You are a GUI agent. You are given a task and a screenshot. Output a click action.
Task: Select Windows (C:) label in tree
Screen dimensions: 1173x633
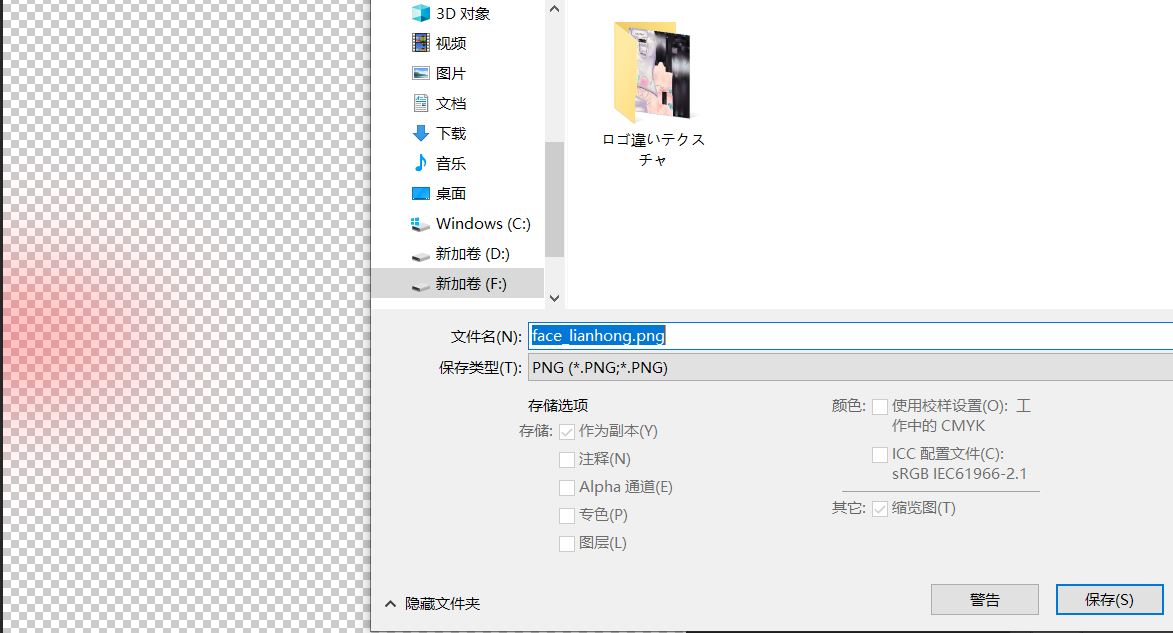(483, 223)
